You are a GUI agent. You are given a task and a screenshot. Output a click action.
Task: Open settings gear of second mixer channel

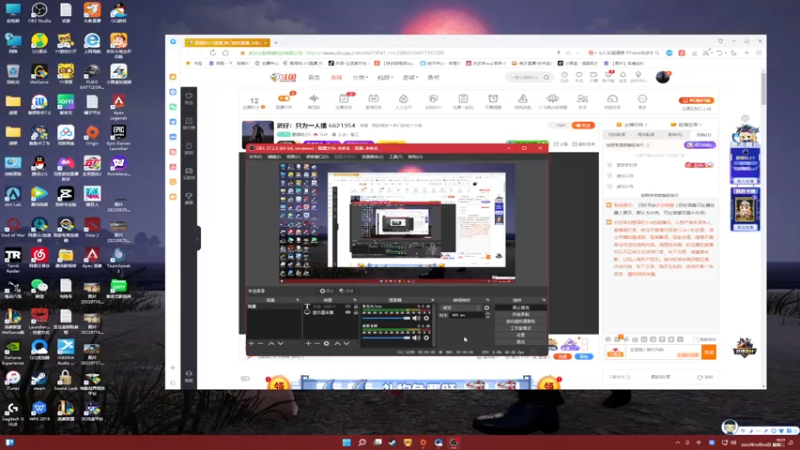pyautogui.click(x=427, y=337)
